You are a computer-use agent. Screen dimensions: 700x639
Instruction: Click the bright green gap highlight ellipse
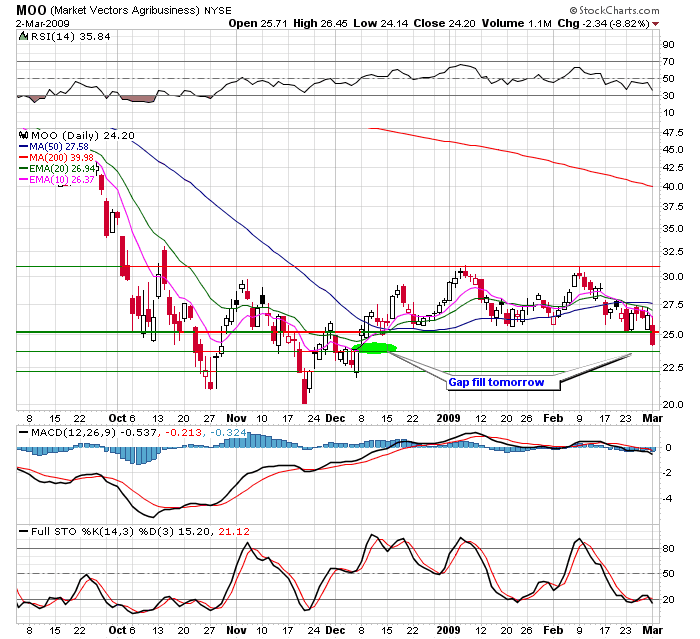[374, 348]
